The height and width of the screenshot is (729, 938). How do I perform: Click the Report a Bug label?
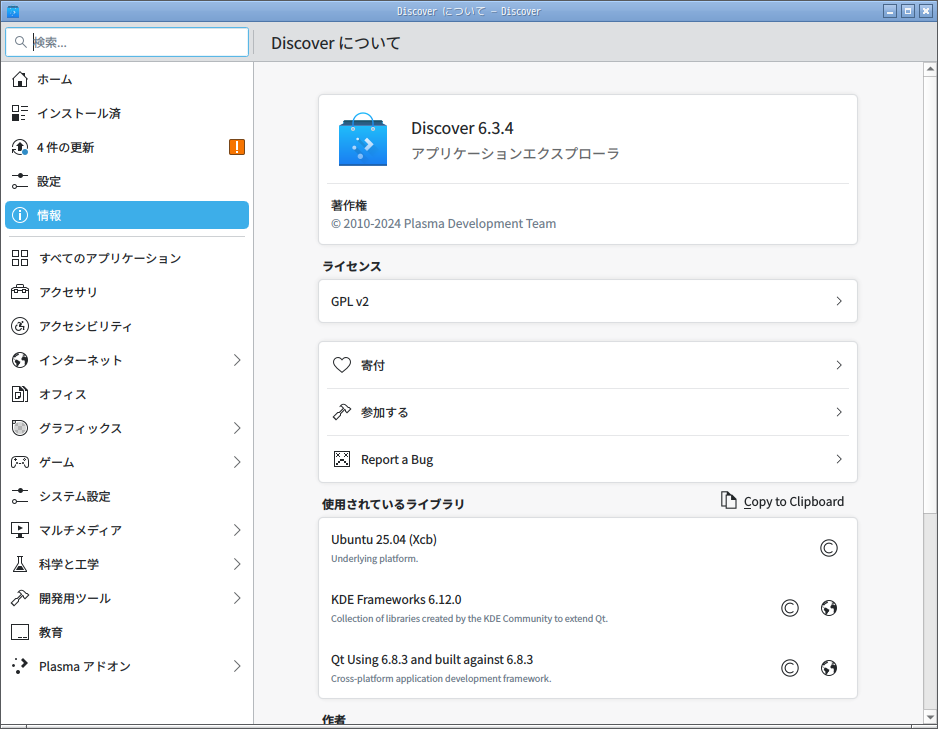[x=397, y=459]
